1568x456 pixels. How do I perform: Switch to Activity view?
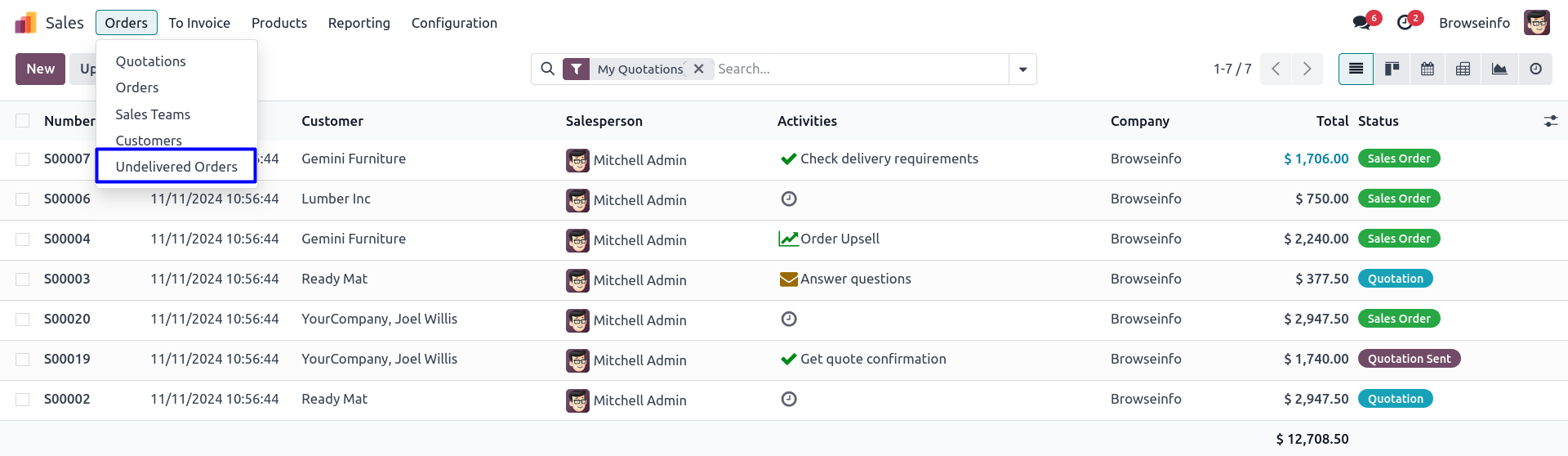1535,69
